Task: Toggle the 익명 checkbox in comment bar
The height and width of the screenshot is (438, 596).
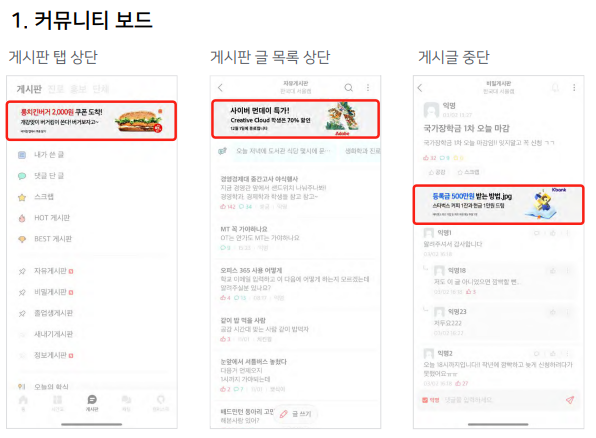Action: [x=430, y=400]
